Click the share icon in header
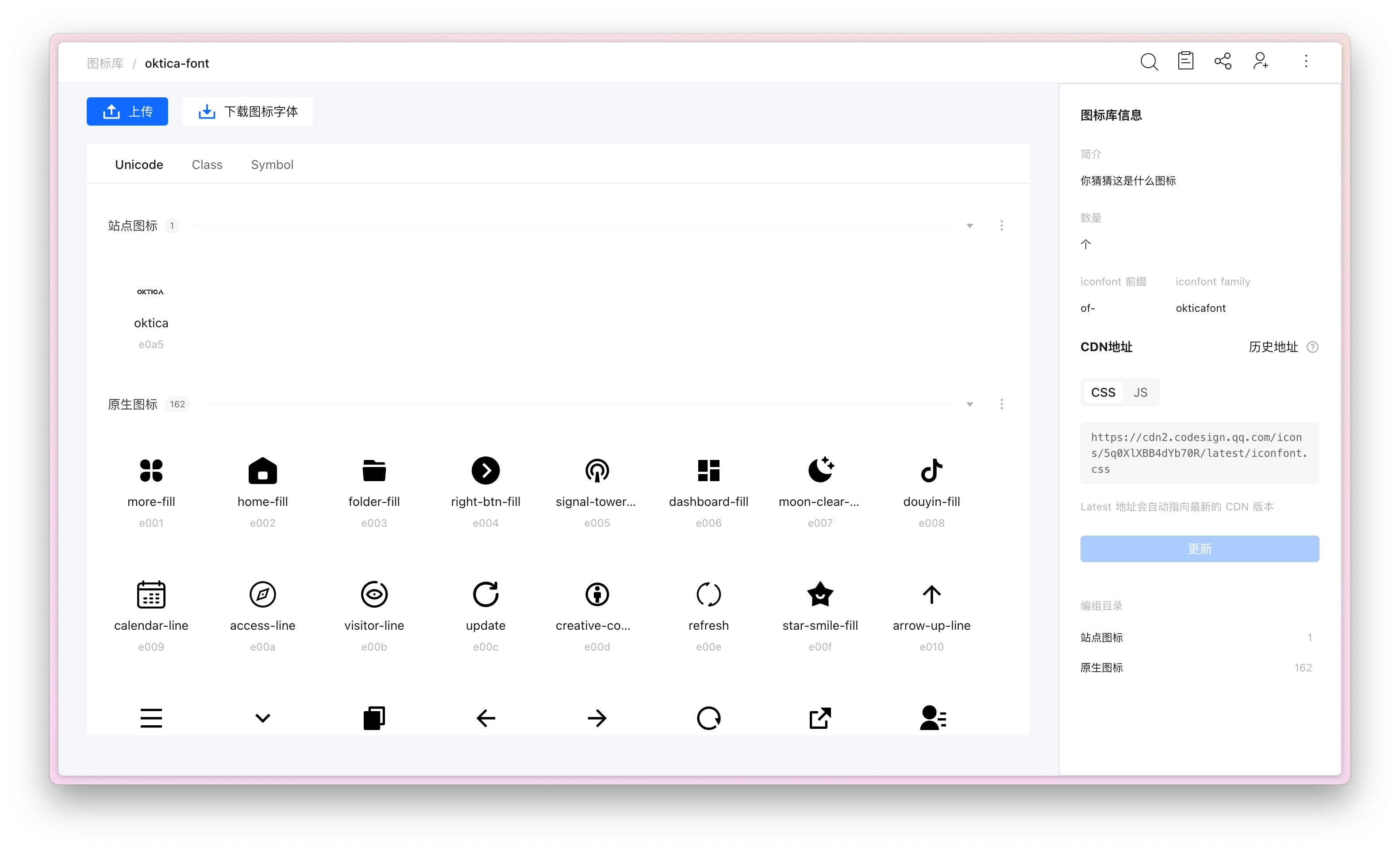 pyautogui.click(x=1222, y=61)
